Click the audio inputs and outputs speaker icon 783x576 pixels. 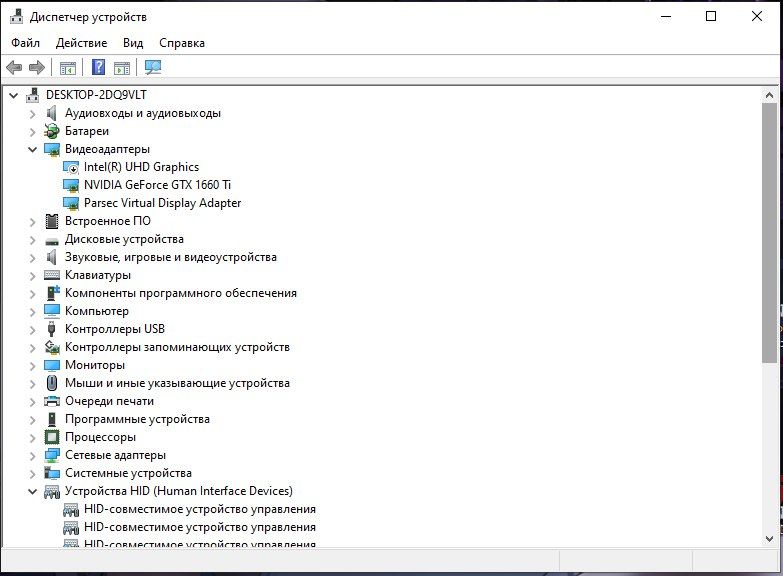(x=51, y=113)
